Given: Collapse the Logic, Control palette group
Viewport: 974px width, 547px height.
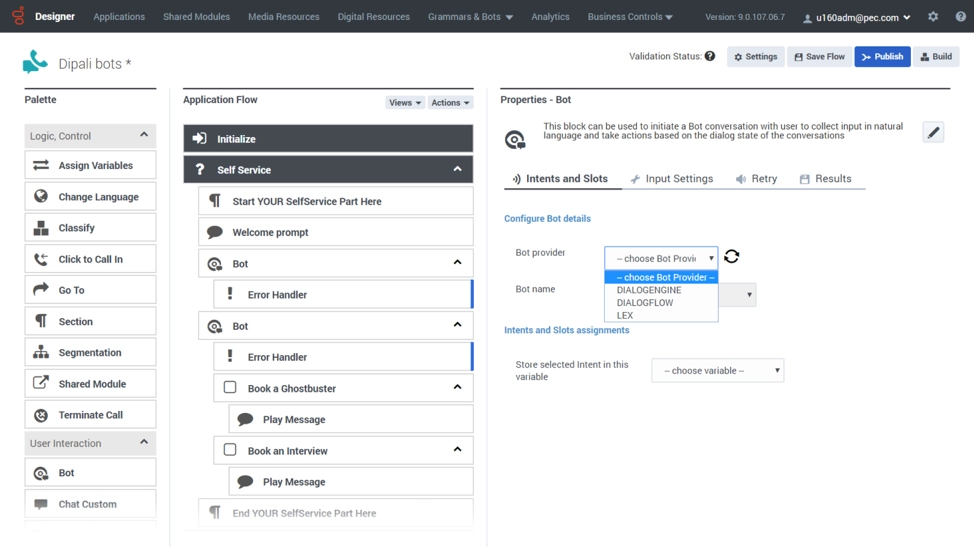Looking at the screenshot, I should 143,135.
